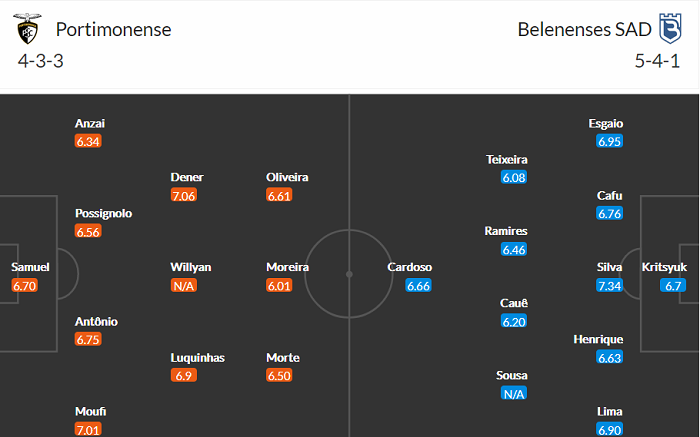Select player Teixeira's name
Viewport: 700px width, 437px height.
pos(506,159)
